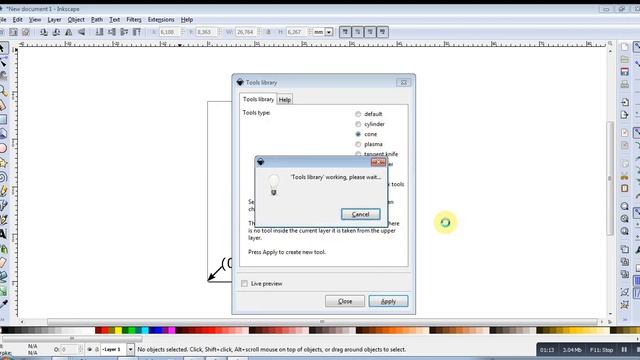640x360 pixels.
Task: Rotate selection 90° counter-clockwise icon
Action: click(44, 32)
